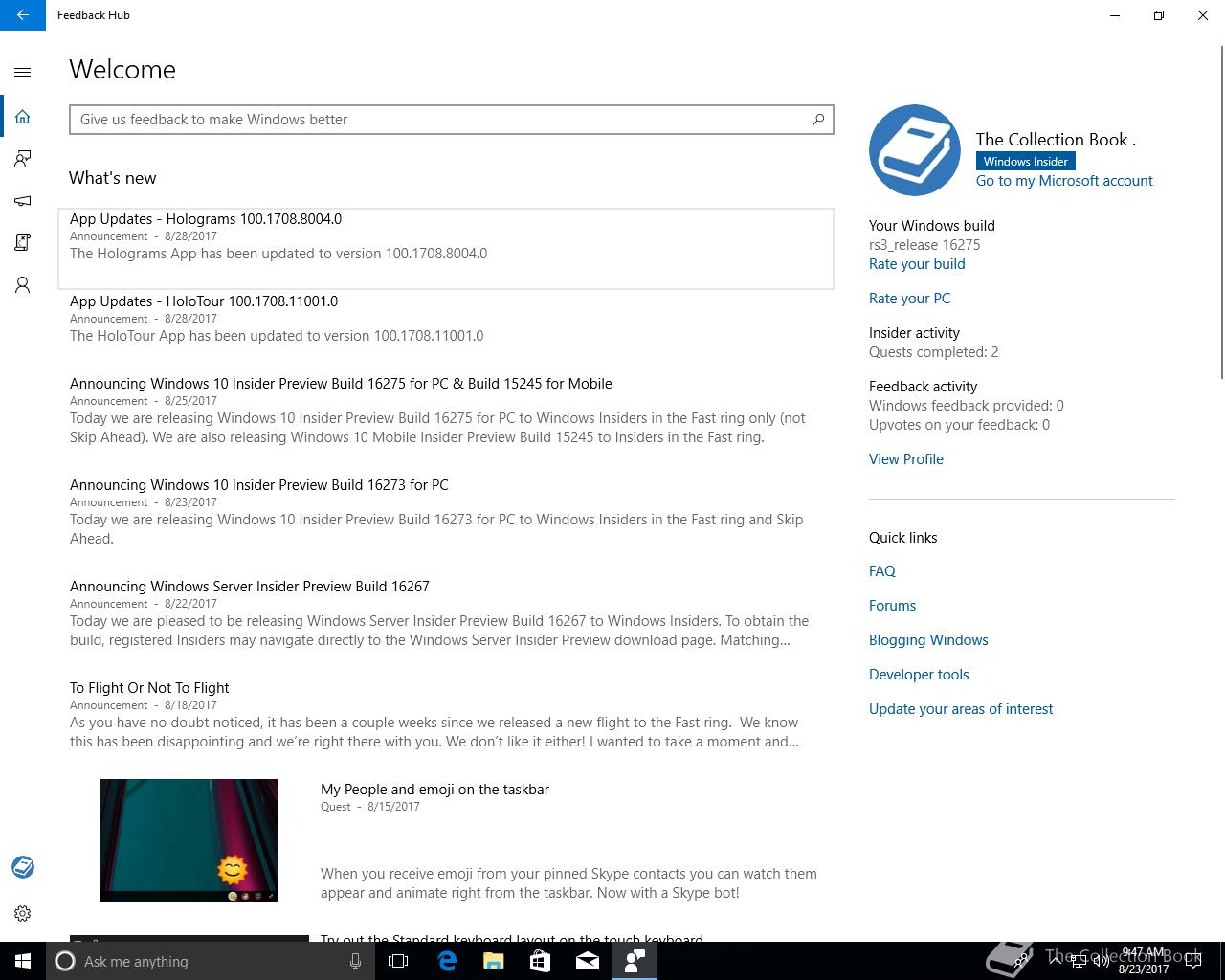Open the Settings gear in sidebar
1225x980 pixels.
(x=23, y=914)
